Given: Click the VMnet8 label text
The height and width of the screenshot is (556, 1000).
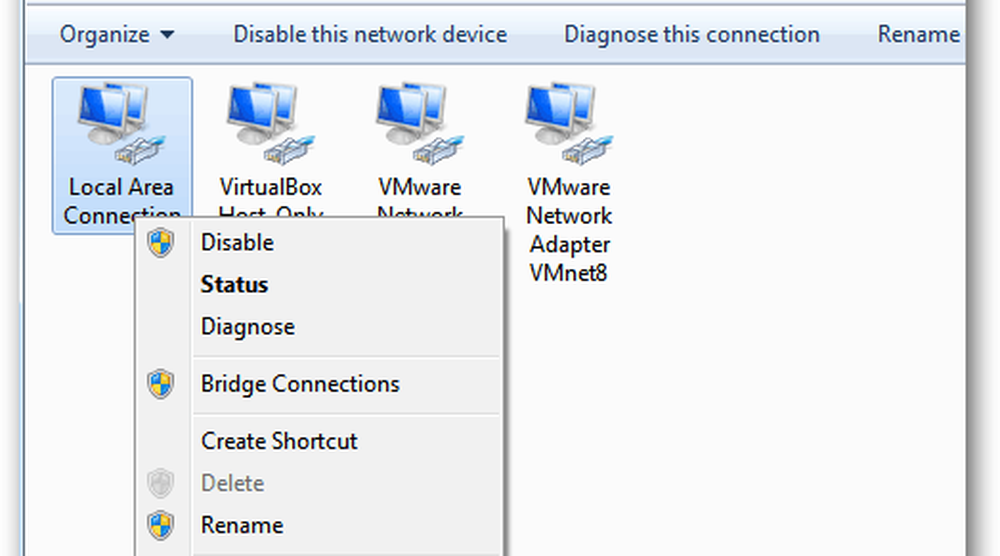Looking at the screenshot, I should click(568, 273).
